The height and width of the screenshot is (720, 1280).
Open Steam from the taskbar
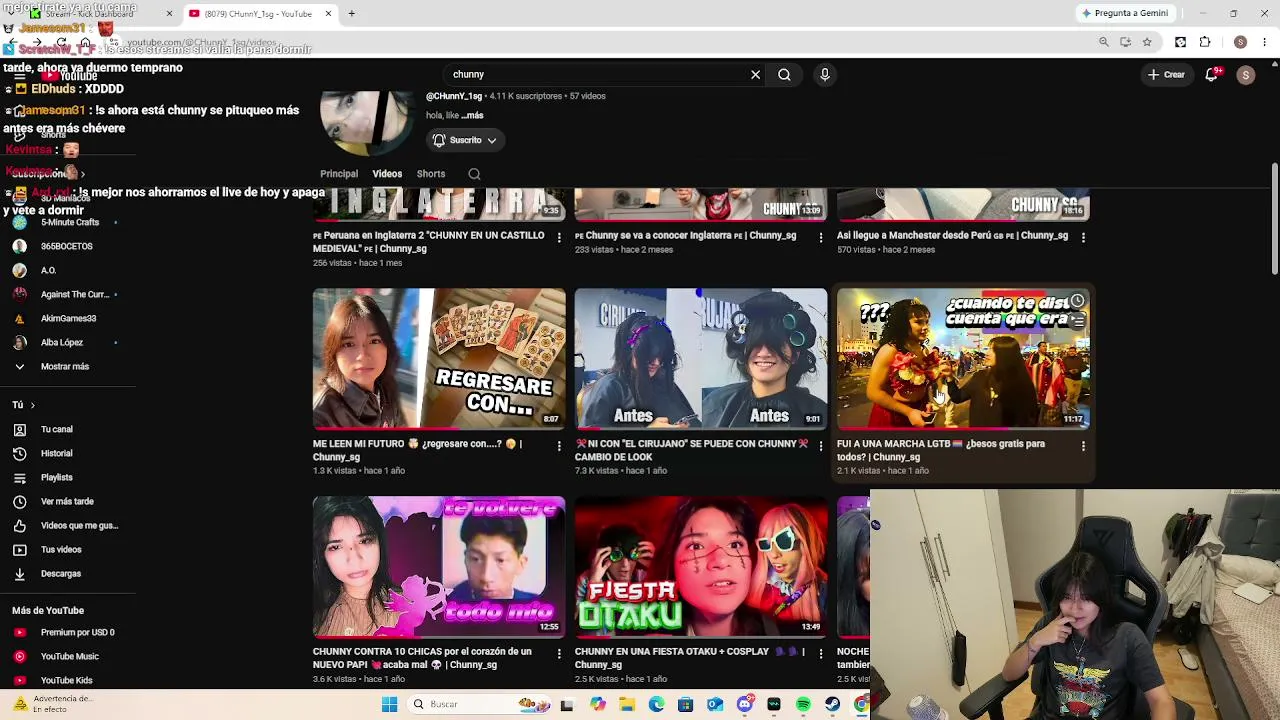tap(832, 704)
